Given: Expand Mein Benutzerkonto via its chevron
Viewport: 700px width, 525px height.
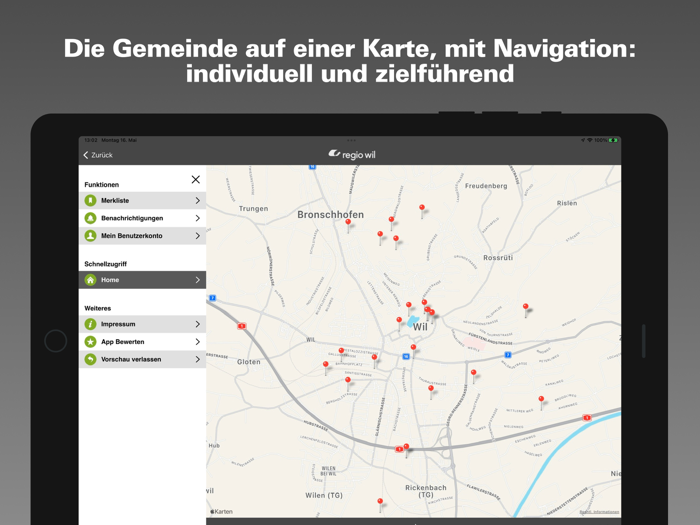Looking at the screenshot, I should 197,235.
